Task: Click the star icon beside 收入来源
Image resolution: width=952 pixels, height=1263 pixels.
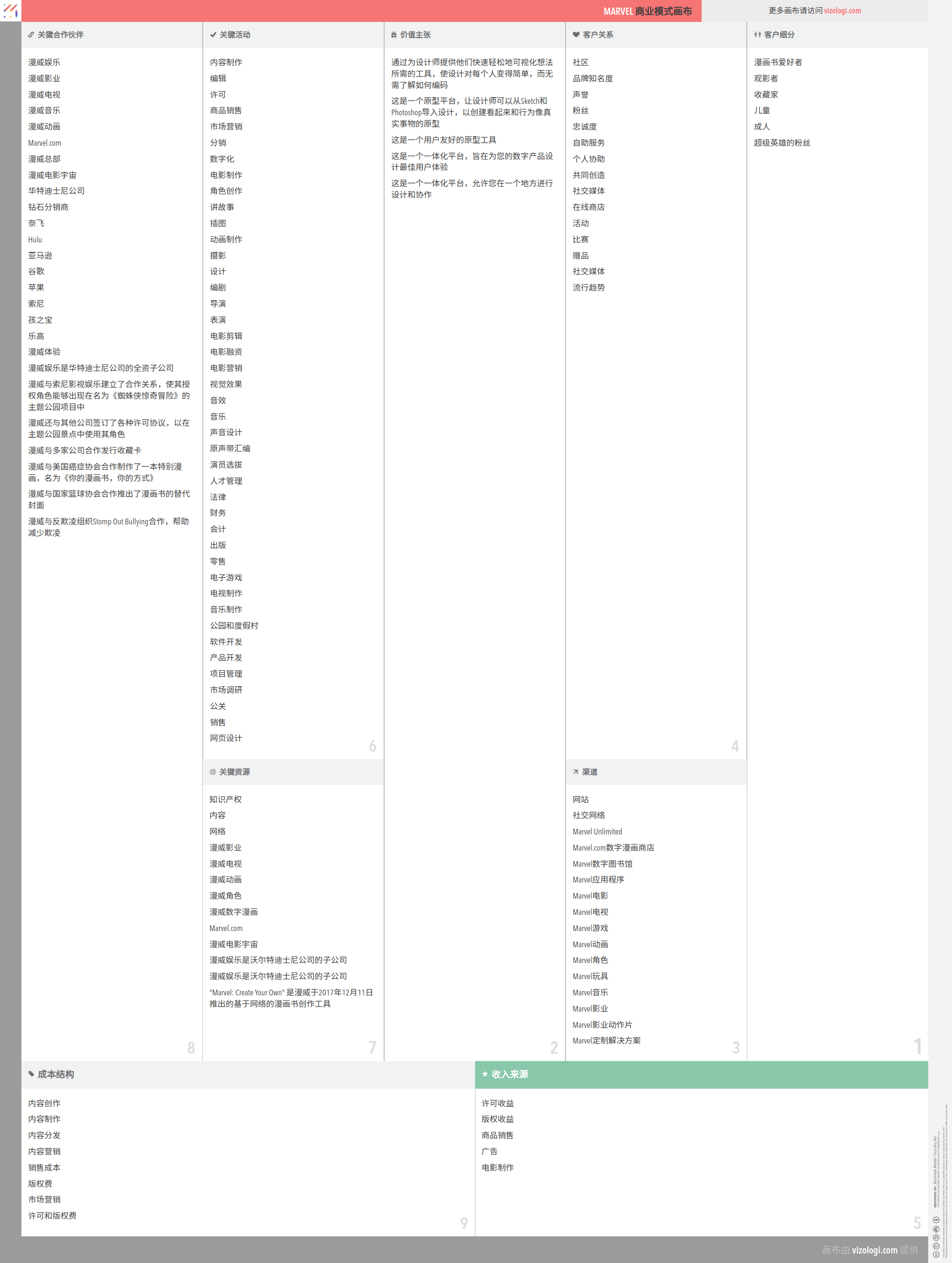Action: pos(485,1074)
